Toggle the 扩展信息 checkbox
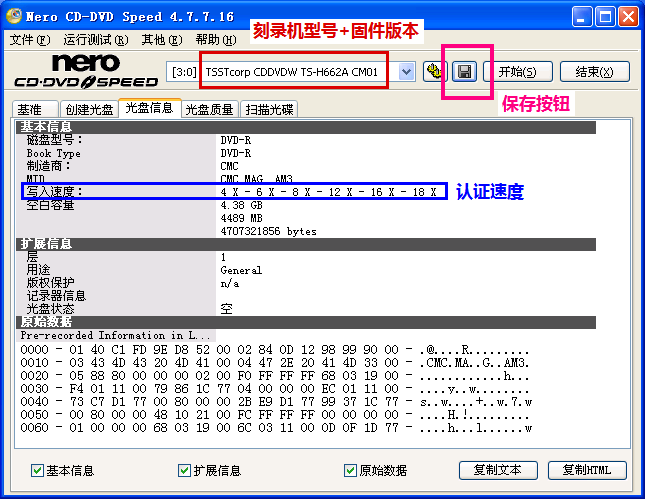This screenshot has height=499, width=645. pos(184,470)
